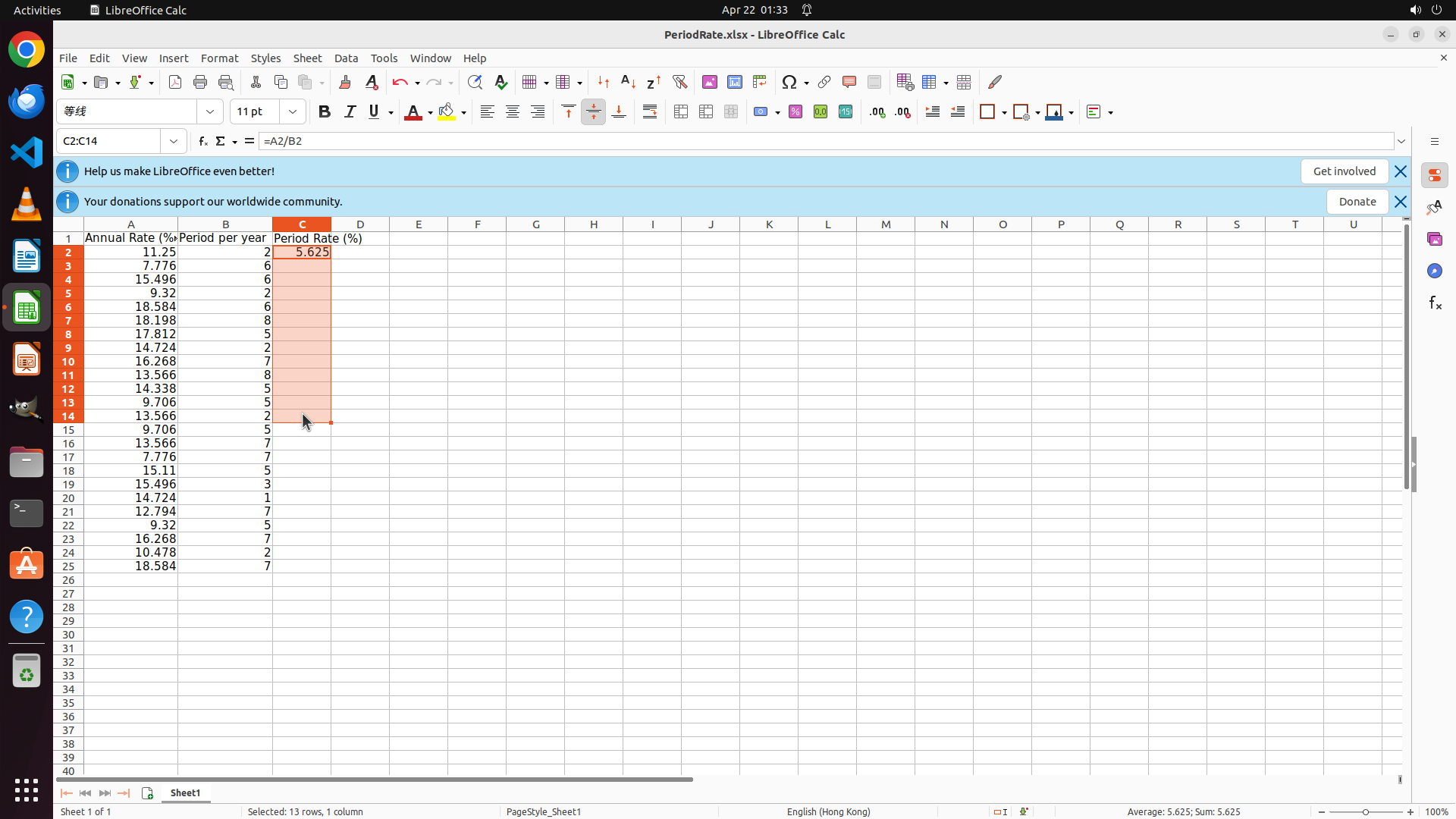Screen dimensions: 1456x819
Task: Click the Get involved button
Action: pos(1344,171)
